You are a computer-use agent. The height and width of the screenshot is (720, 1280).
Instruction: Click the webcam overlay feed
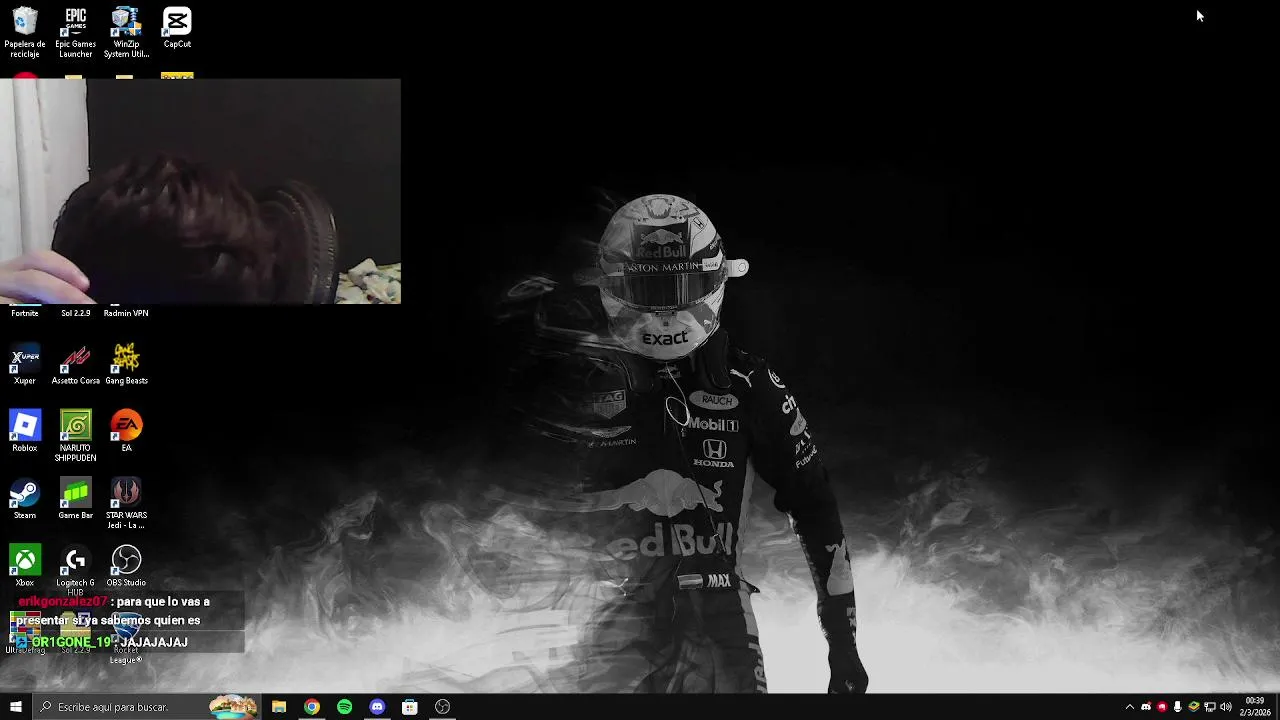(200, 191)
